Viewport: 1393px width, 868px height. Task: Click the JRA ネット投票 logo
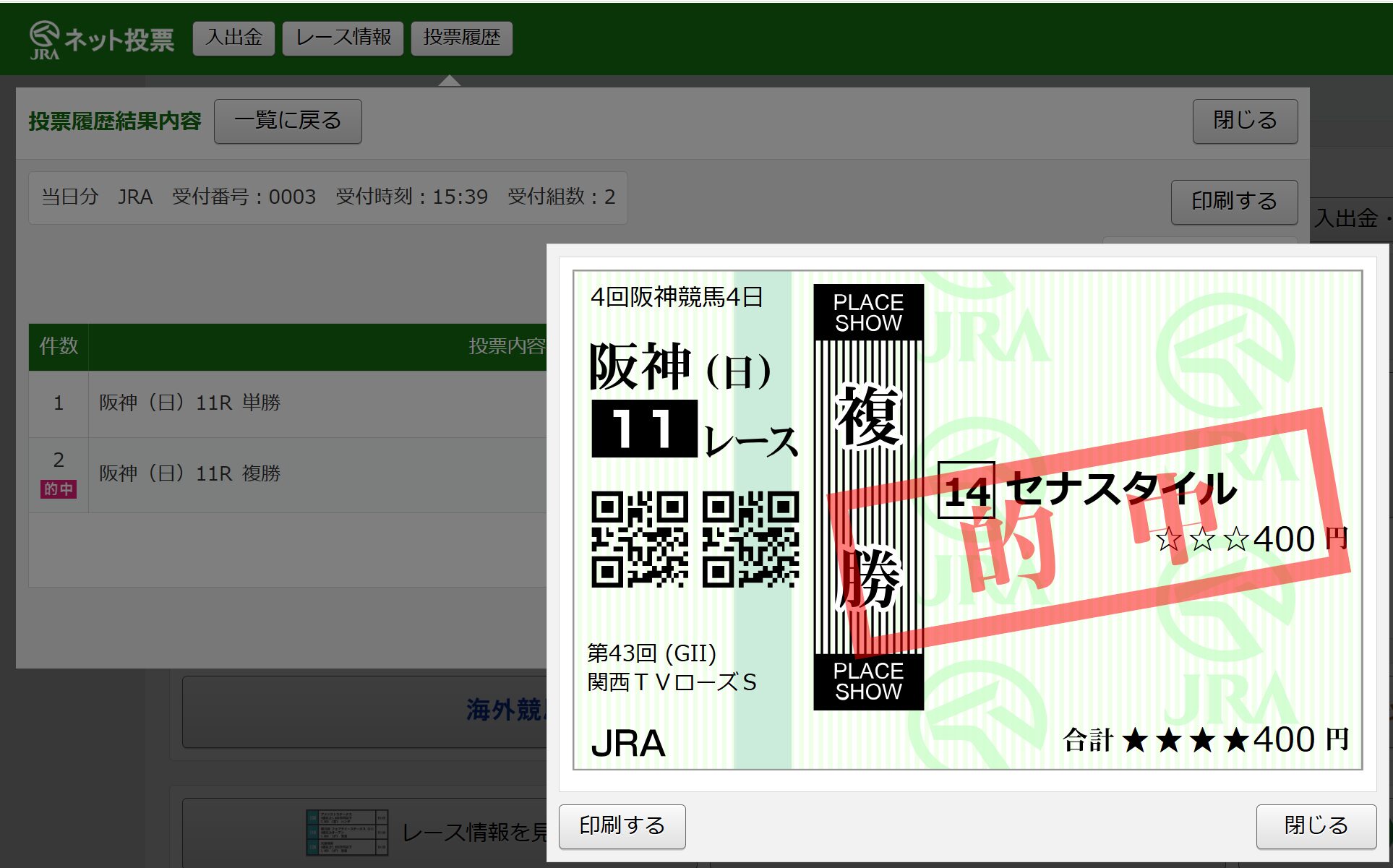coord(102,40)
